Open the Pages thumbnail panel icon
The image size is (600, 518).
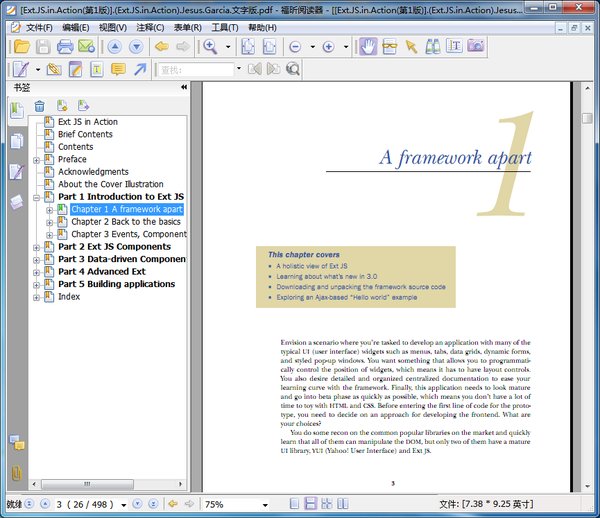point(16,141)
